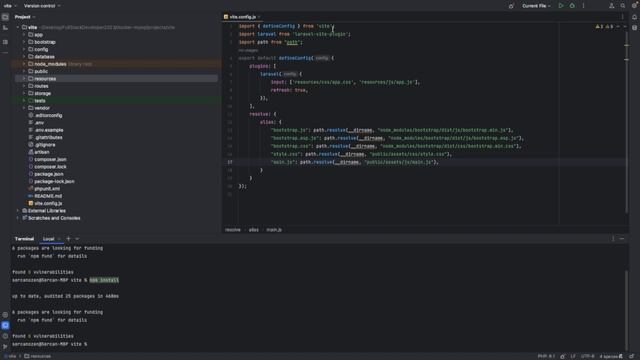Open the More Actions vertical dots menu
640x360 pixels.
click(584, 6)
